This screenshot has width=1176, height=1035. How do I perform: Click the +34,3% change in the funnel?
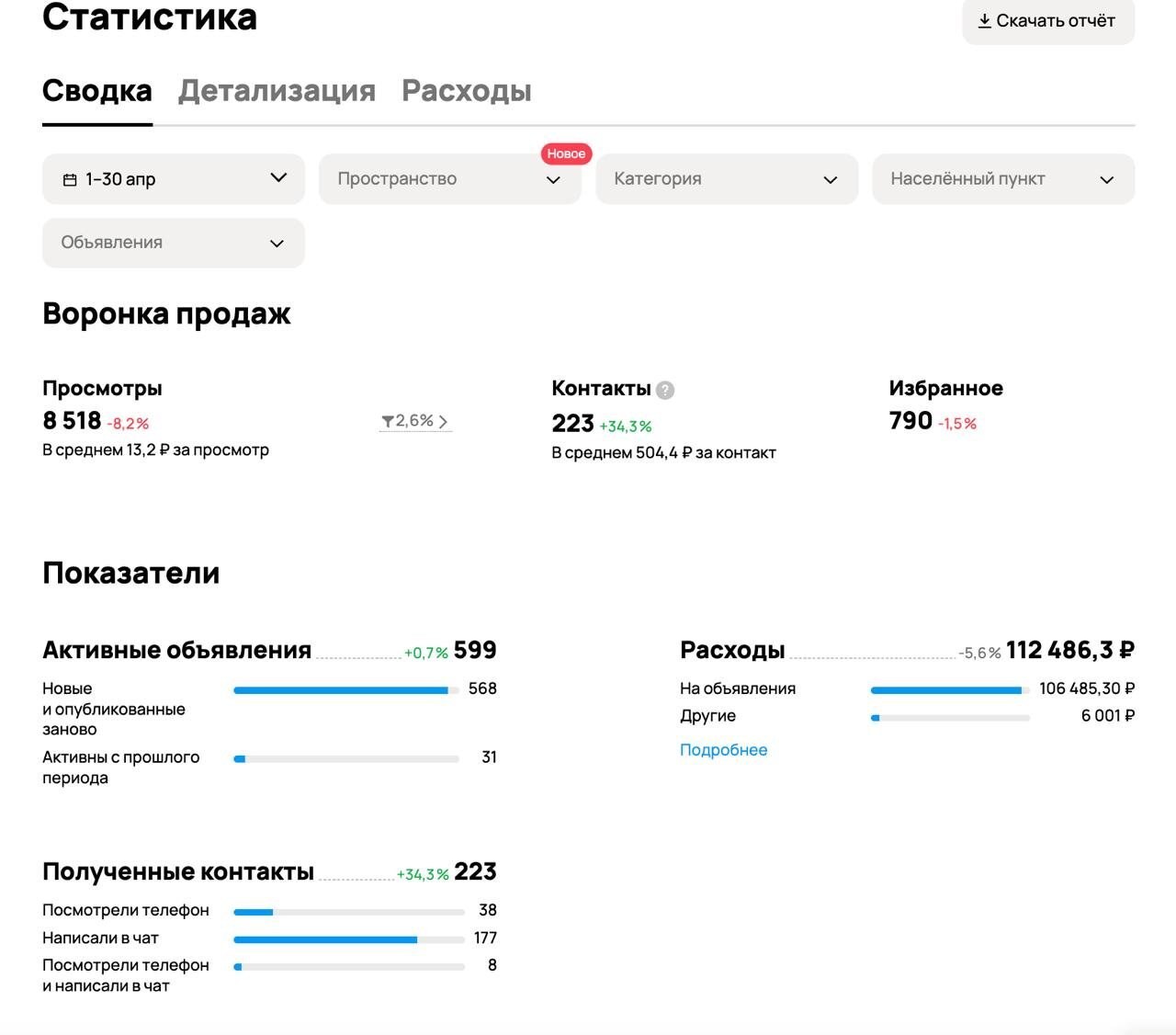[626, 427]
